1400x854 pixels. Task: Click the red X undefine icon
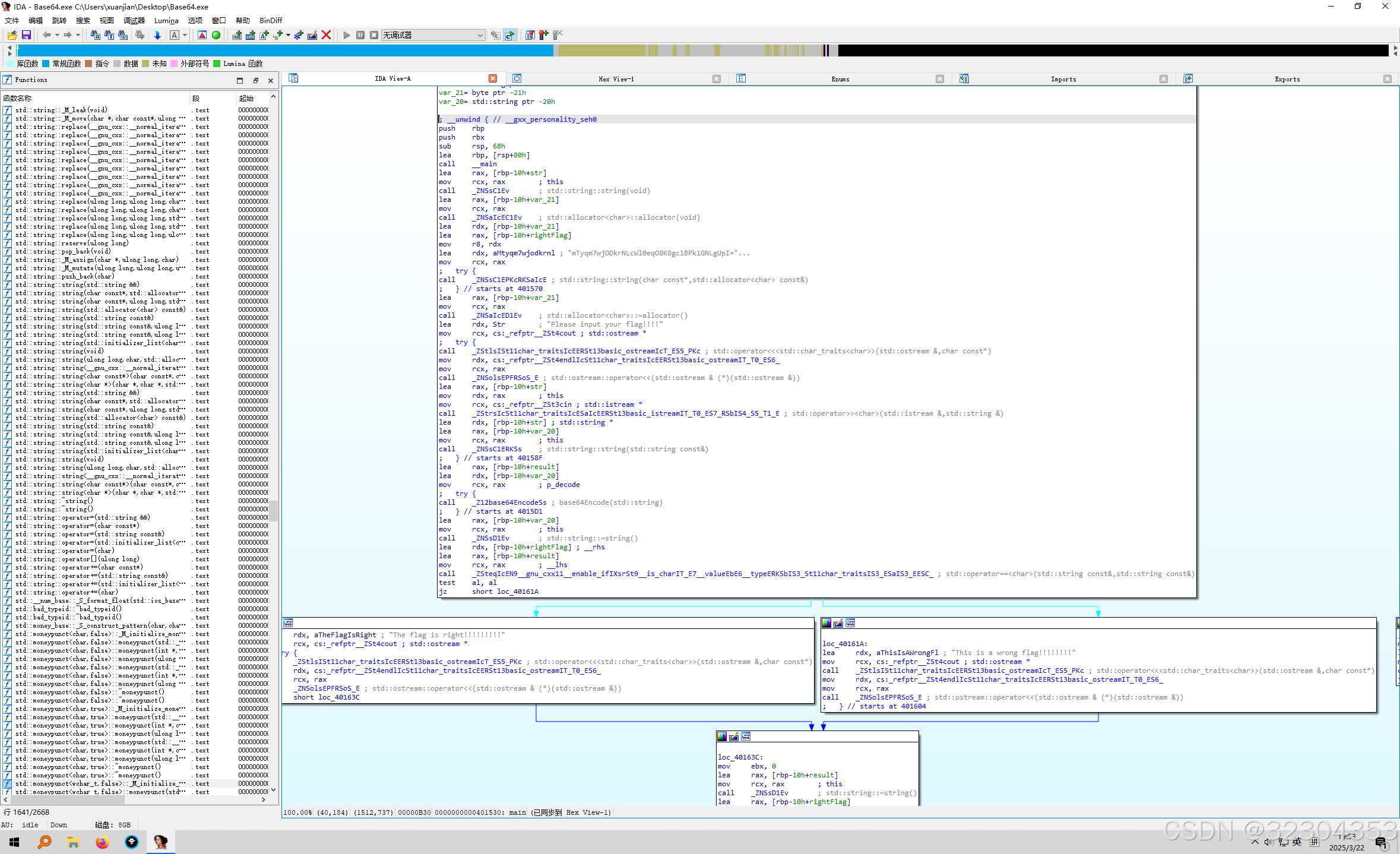[327, 34]
